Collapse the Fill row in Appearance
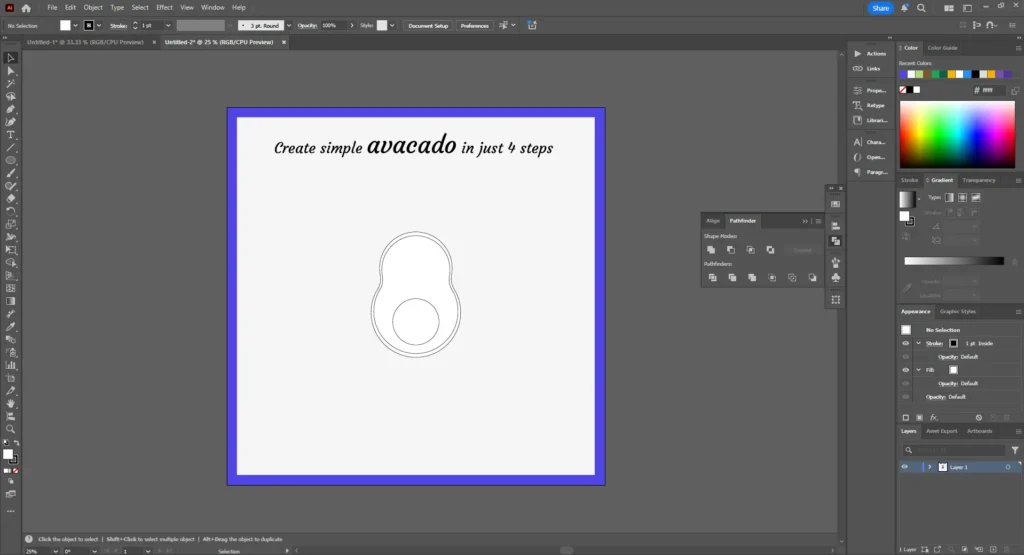This screenshot has height=555, width=1024. click(919, 370)
